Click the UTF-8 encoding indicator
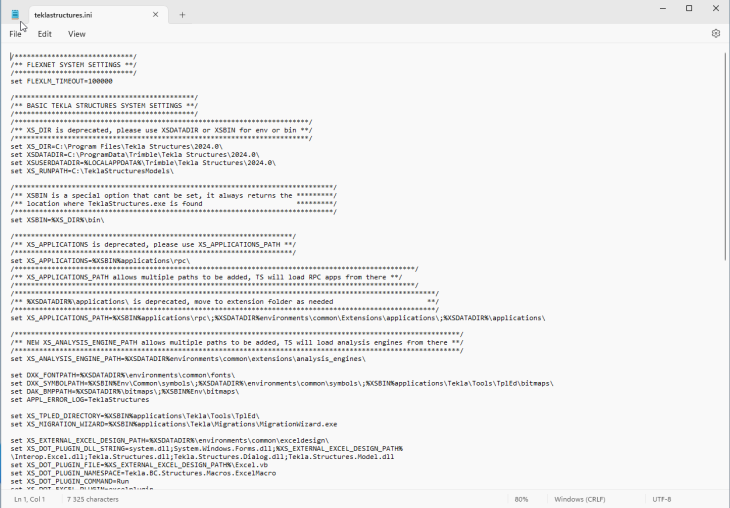 (662, 499)
